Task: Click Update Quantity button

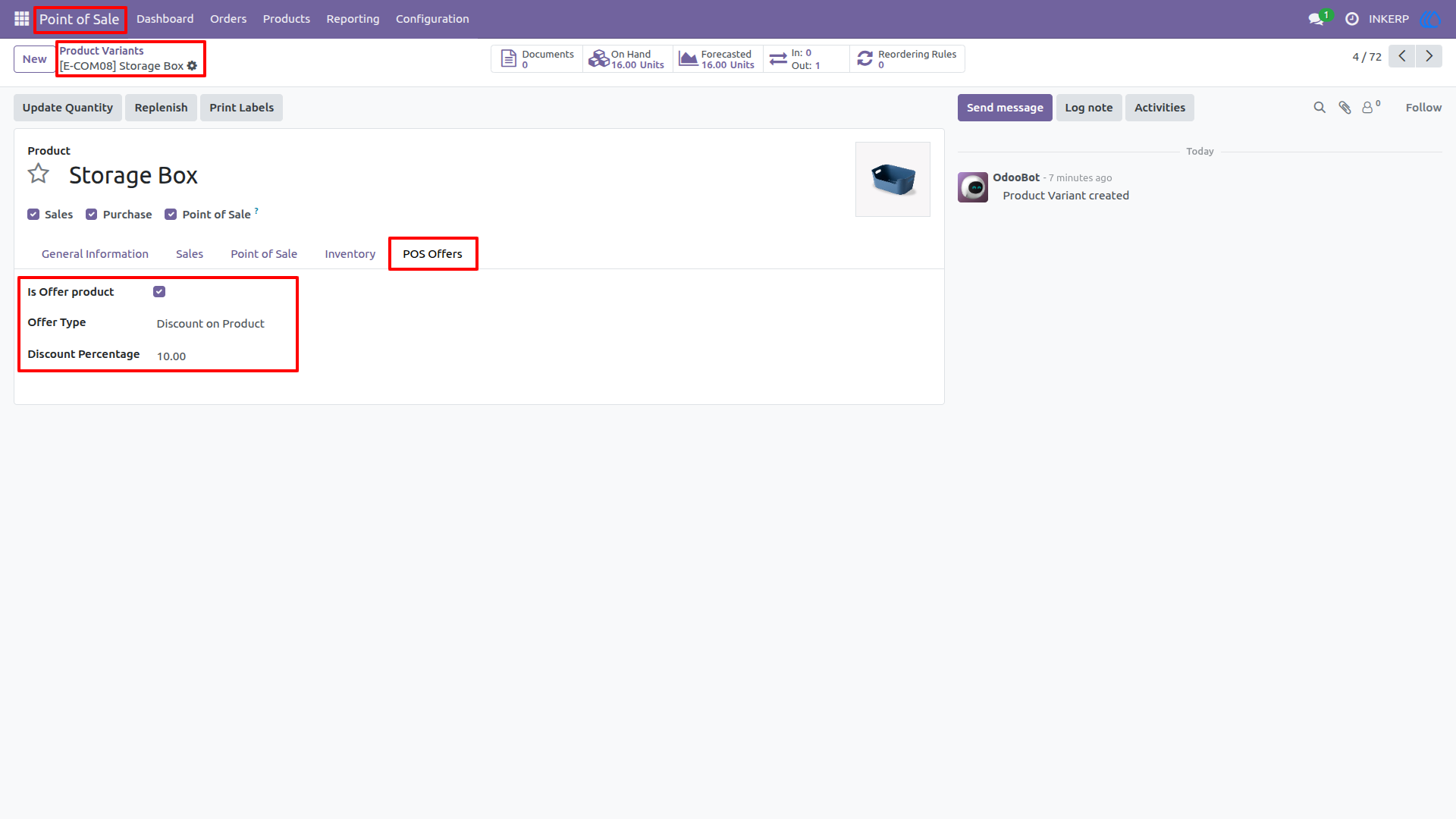Action: click(67, 108)
